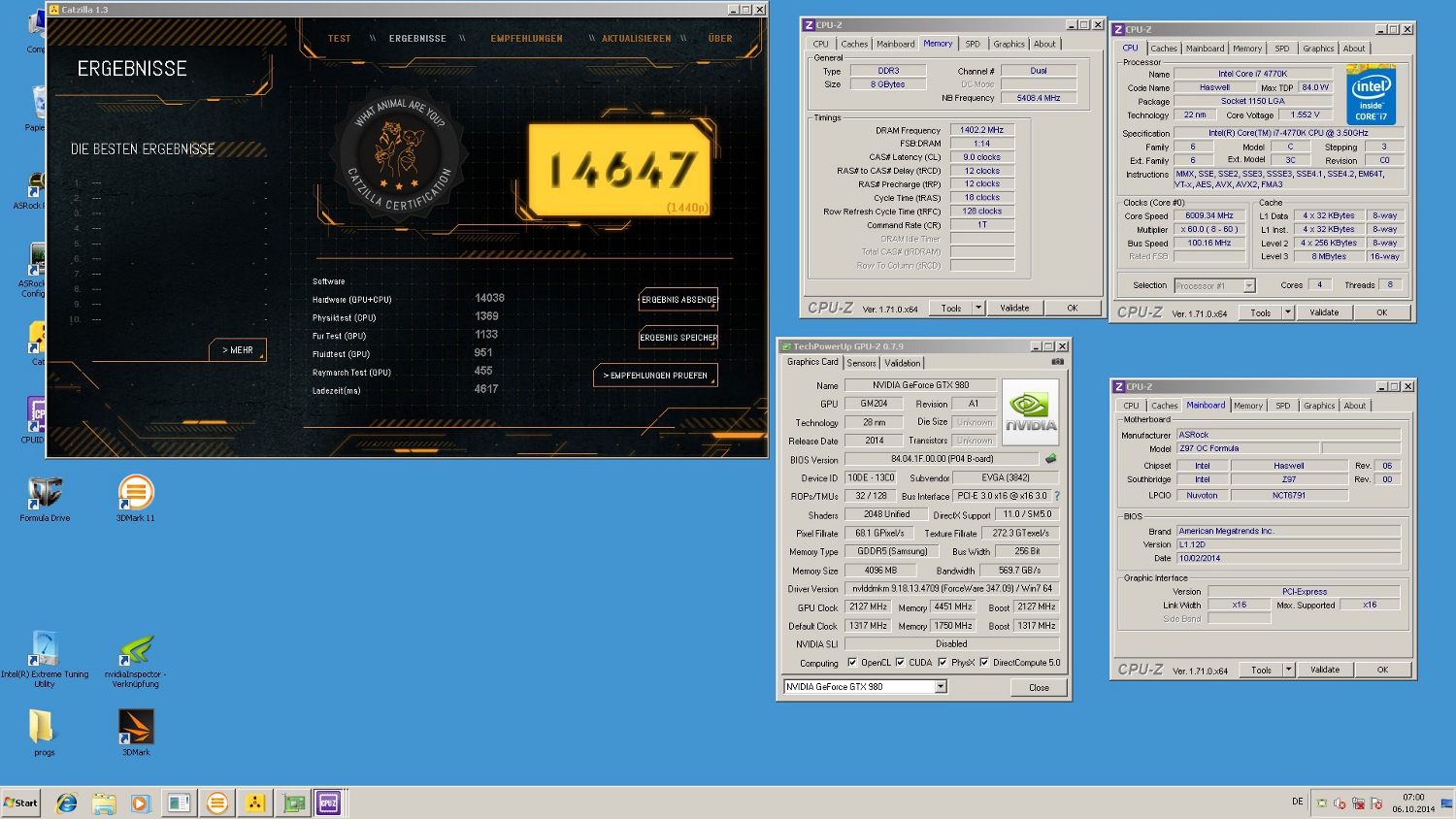The width and height of the screenshot is (1456, 819).
Task: Launch Intel Extreme Tuning Utility desktop icon
Action: 45,660
